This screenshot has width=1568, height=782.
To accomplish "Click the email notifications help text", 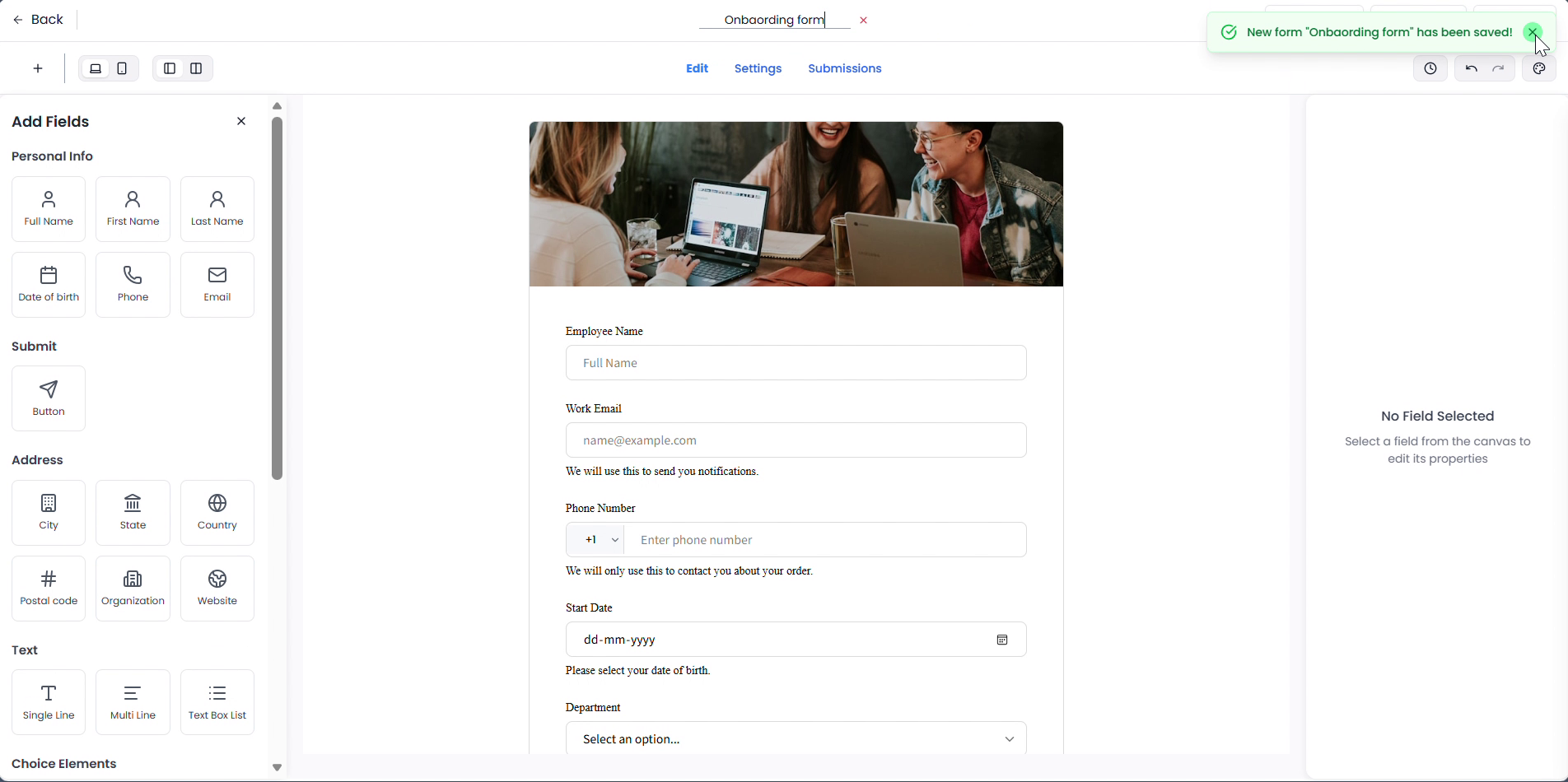I will [x=662, y=472].
